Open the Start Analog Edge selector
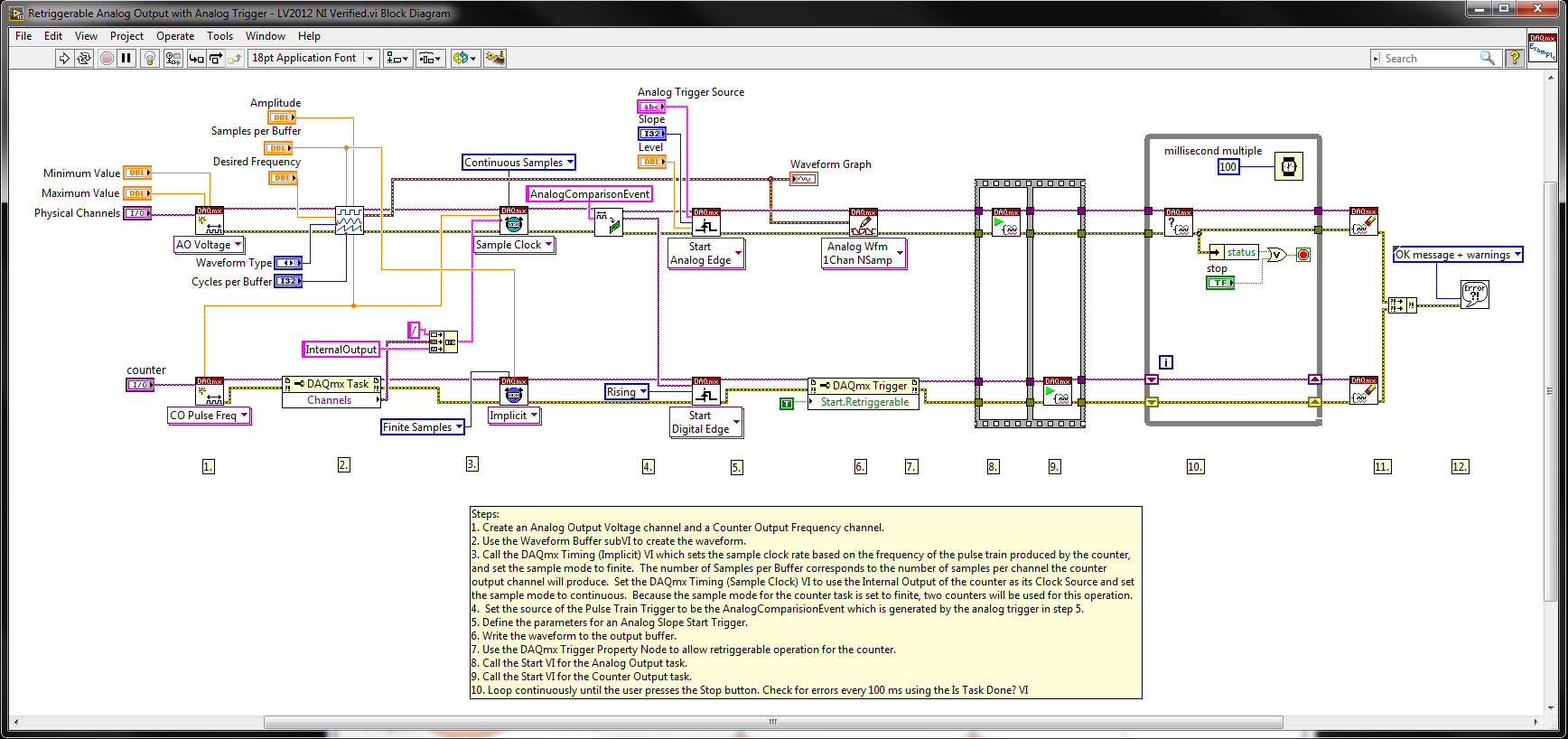This screenshot has width=1568, height=739. (x=705, y=254)
